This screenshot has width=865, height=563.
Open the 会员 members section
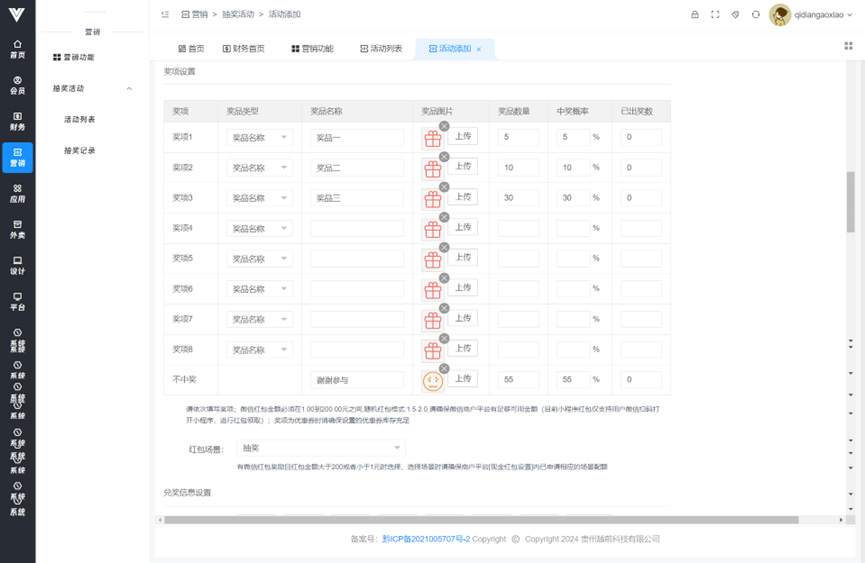(x=17, y=85)
